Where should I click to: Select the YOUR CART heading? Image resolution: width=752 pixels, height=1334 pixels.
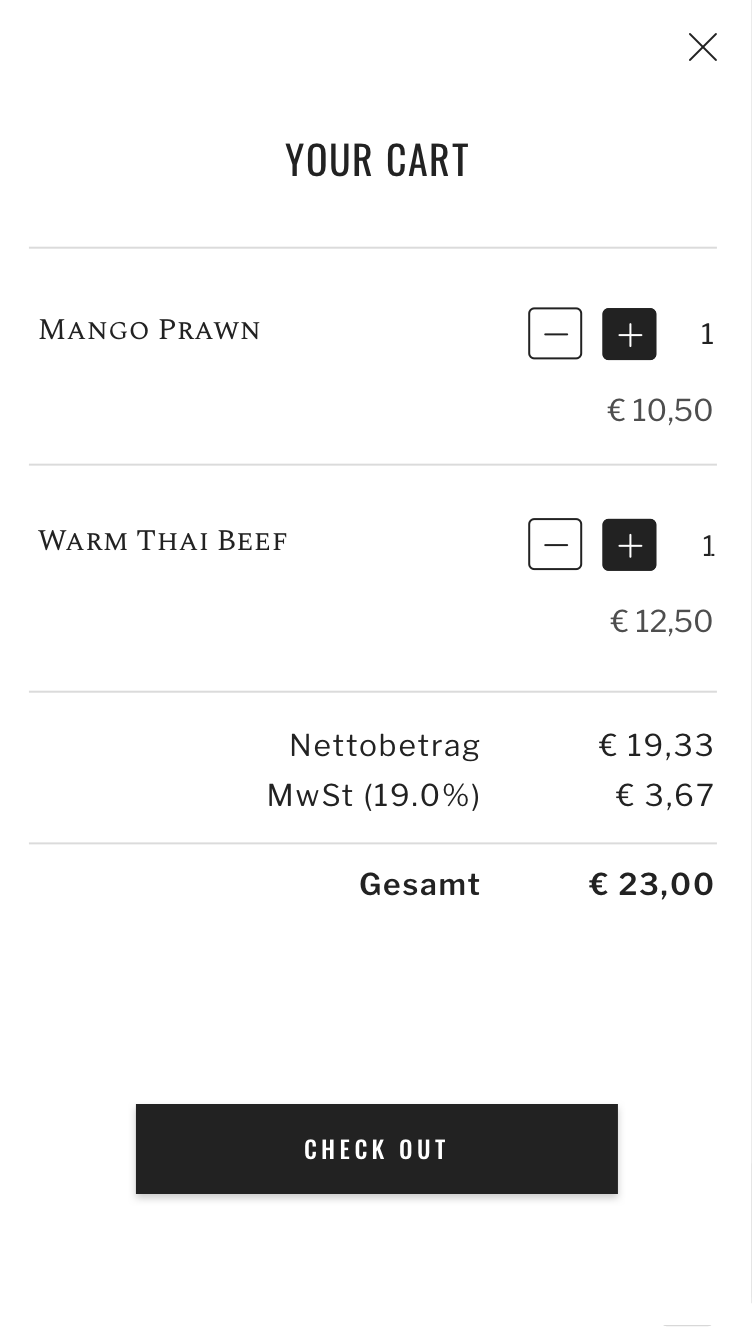[377, 158]
